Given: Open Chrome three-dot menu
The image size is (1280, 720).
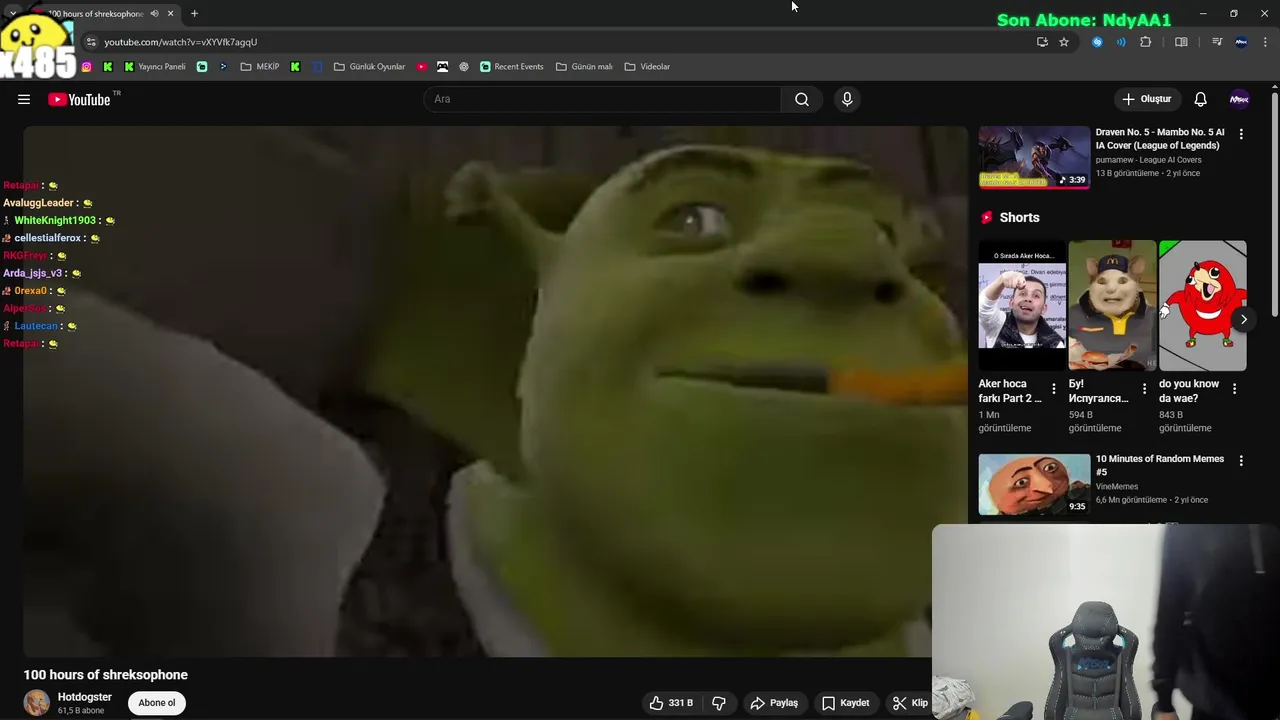Looking at the screenshot, I should tap(1265, 42).
